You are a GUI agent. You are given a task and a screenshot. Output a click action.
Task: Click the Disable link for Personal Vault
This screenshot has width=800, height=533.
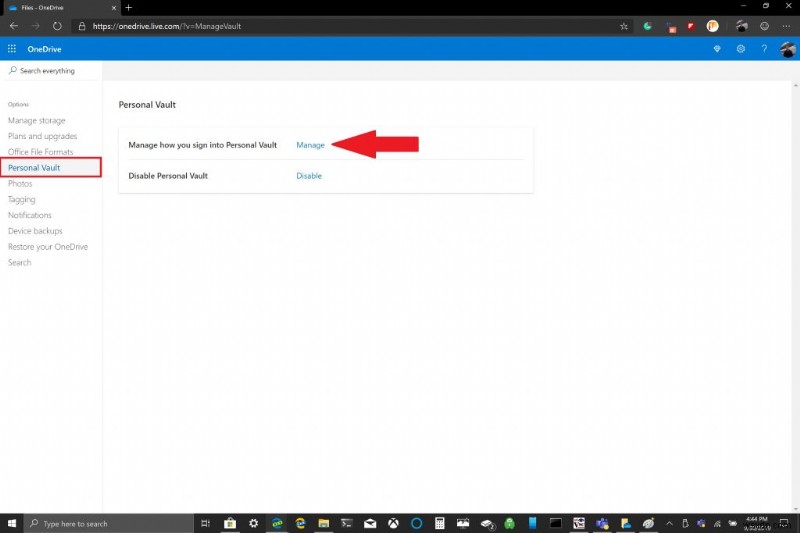coord(309,175)
